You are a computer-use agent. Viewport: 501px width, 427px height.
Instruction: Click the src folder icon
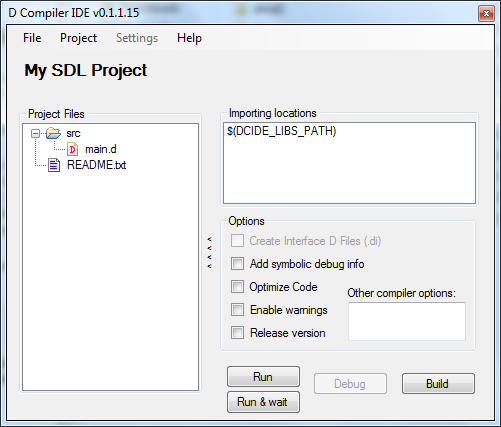(53, 133)
